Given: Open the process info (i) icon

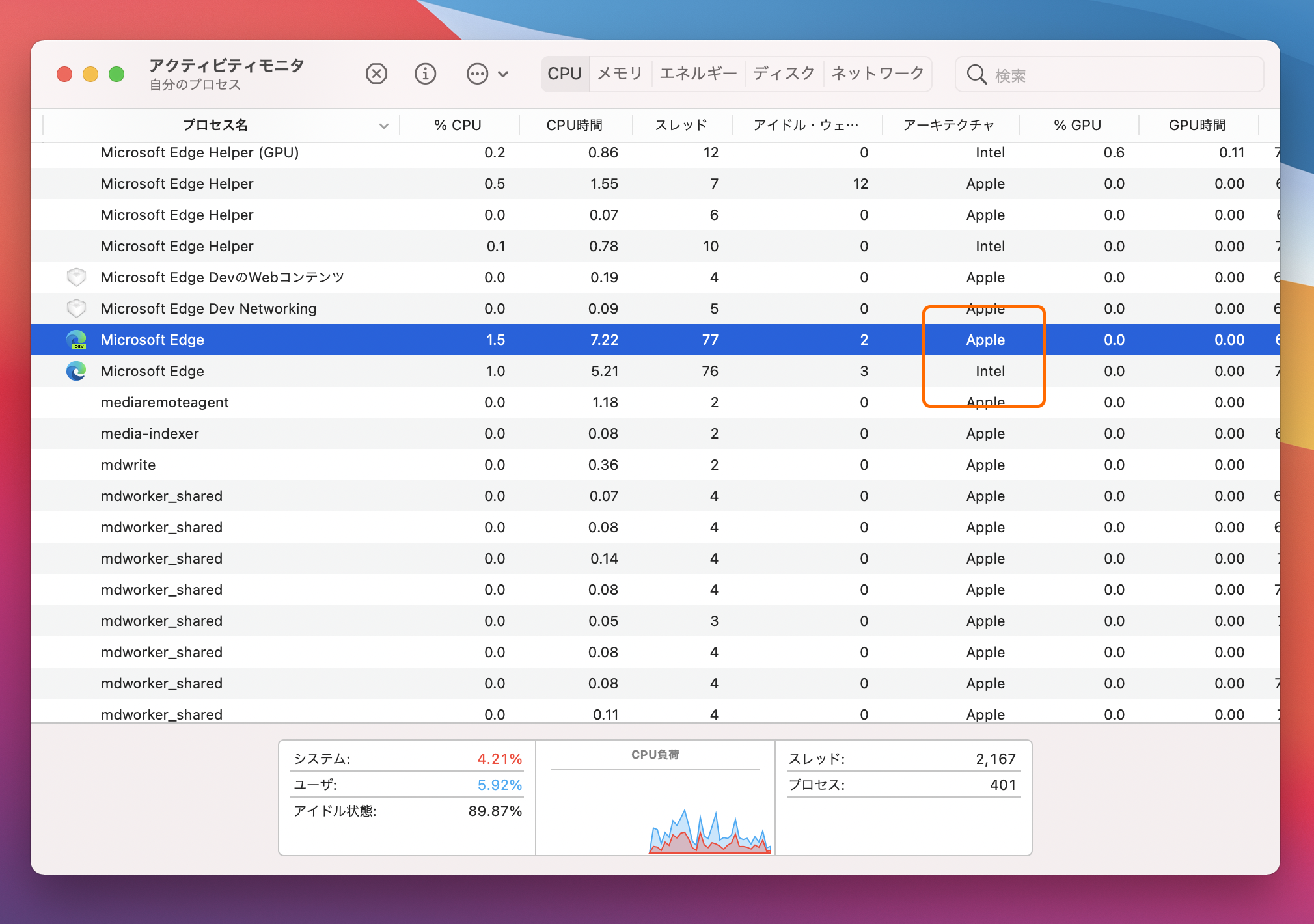Looking at the screenshot, I should pos(426,74).
